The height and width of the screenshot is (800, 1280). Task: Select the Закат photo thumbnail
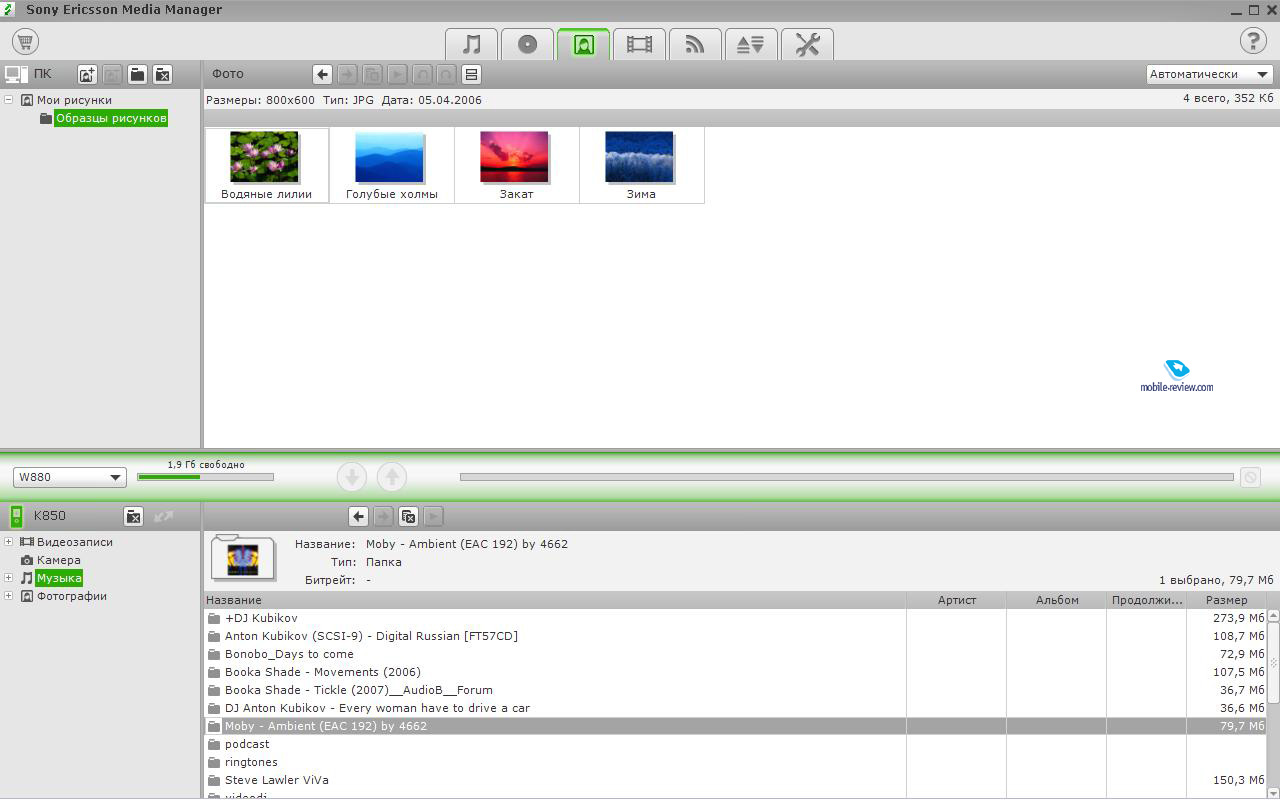(x=516, y=165)
